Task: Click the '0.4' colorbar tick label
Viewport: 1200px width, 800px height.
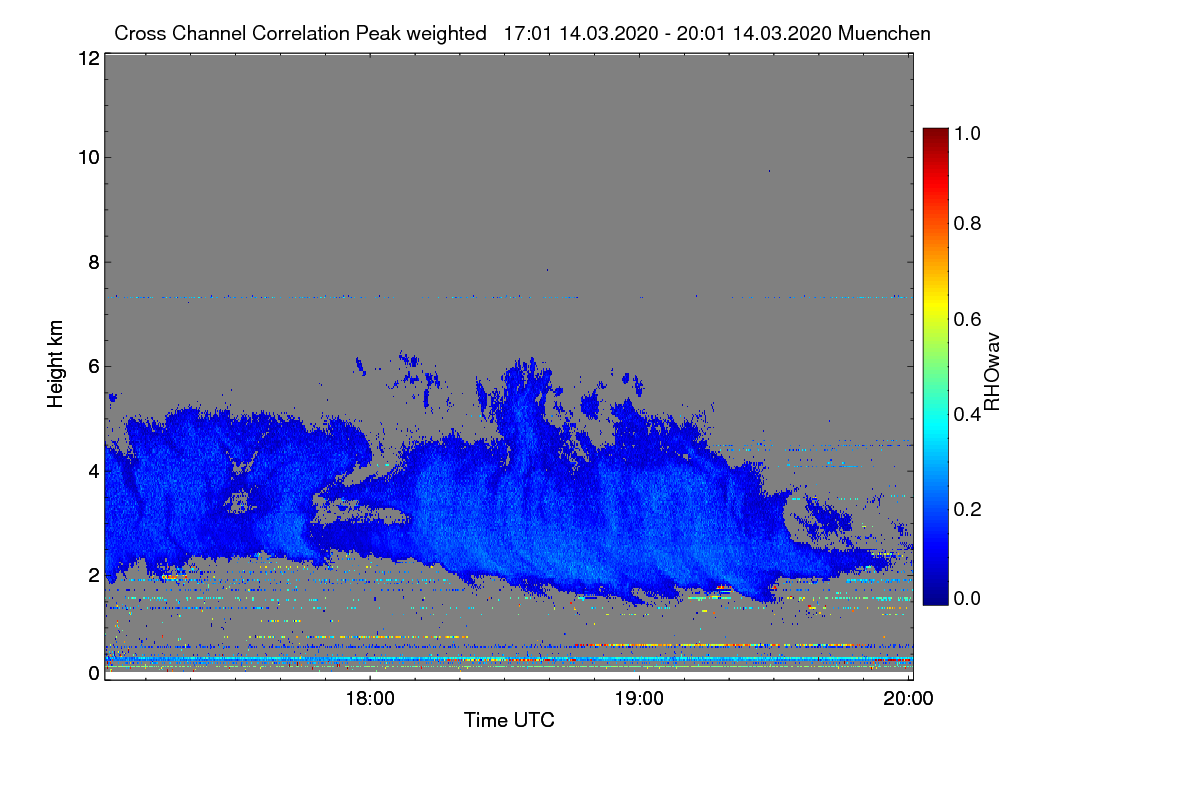Action: (x=966, y=414)
